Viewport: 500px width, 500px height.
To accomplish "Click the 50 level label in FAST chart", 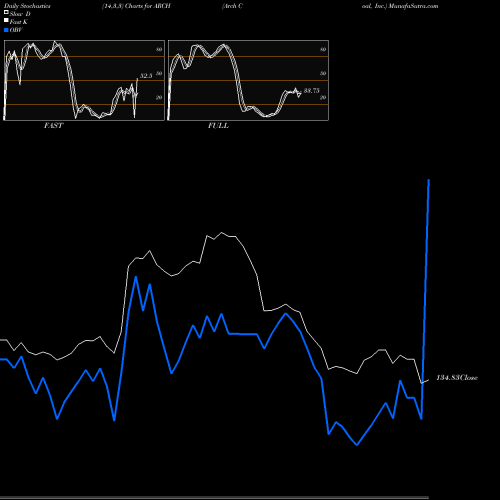I will click(159, 73).
